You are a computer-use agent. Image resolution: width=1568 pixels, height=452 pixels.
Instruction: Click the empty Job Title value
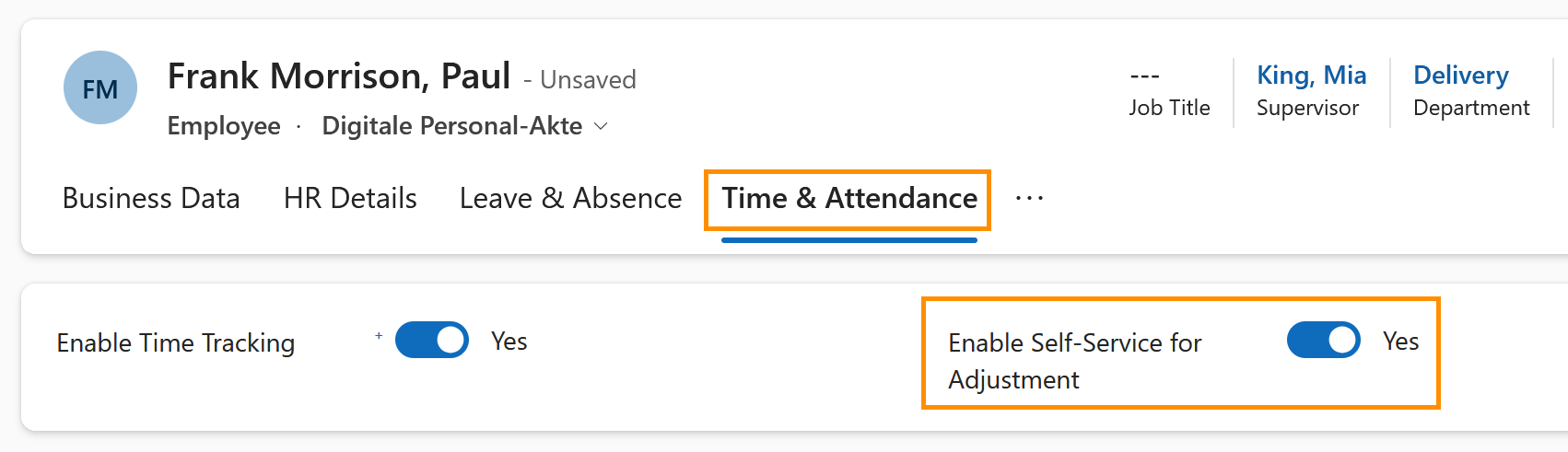click(x=1144, y=76)
